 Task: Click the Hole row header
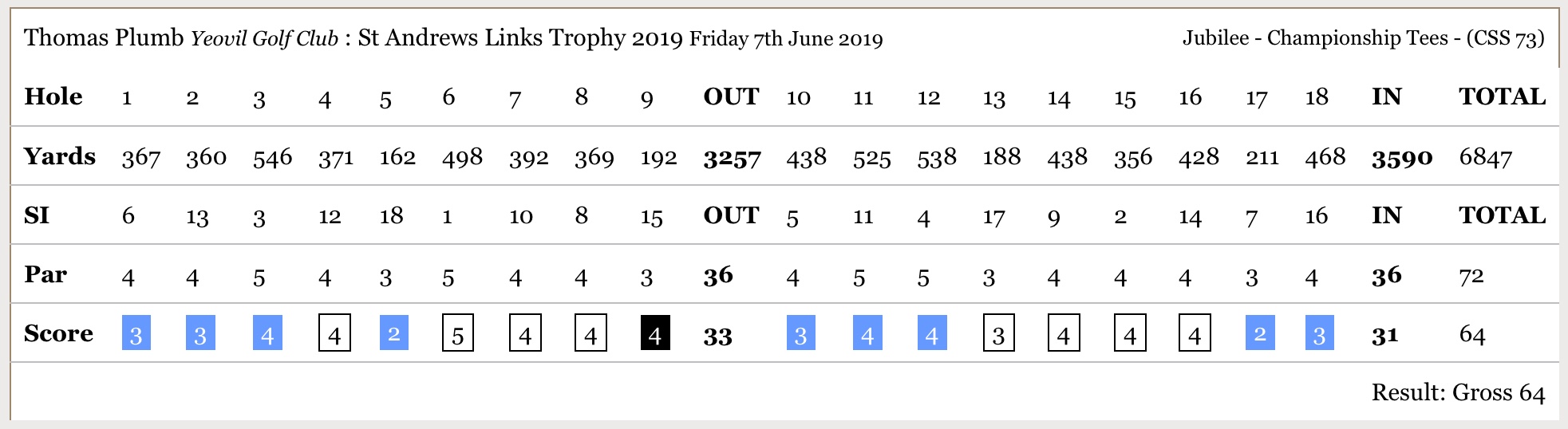pyautogui.click(x=53, y=96)
